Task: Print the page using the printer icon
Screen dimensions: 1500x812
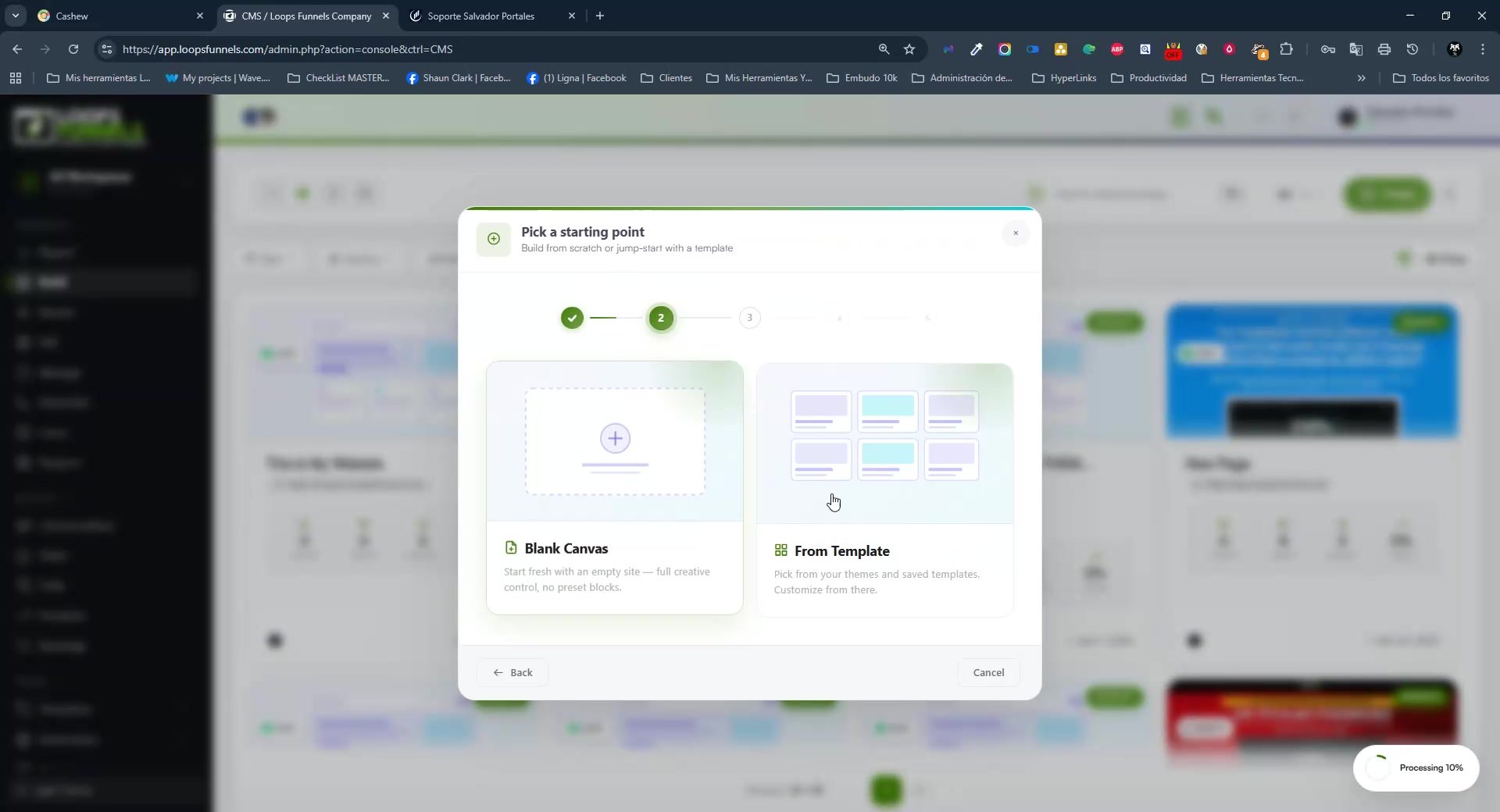Action: (x=1384, y=49)
